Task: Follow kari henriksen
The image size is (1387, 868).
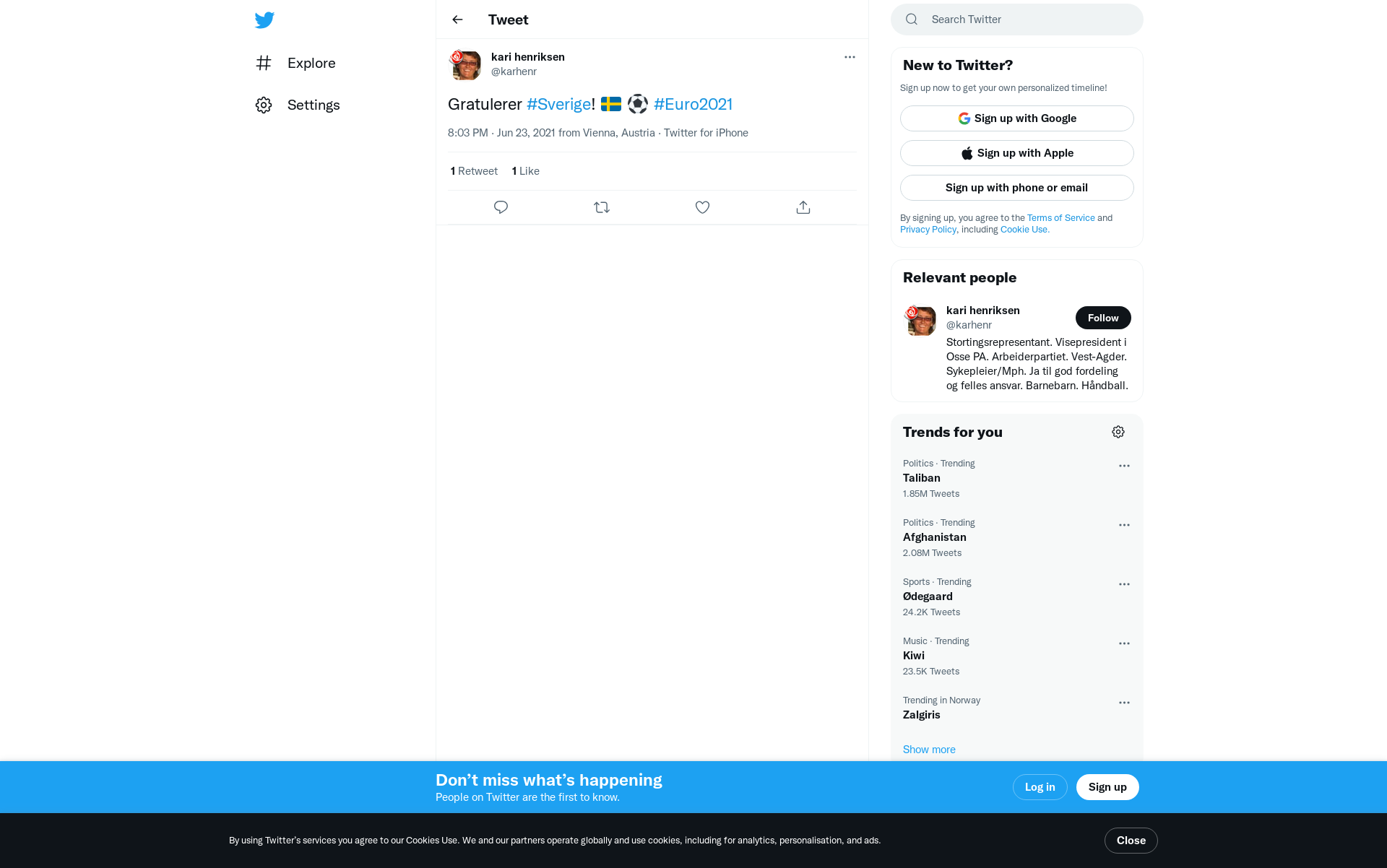Action: [1103, 318]
